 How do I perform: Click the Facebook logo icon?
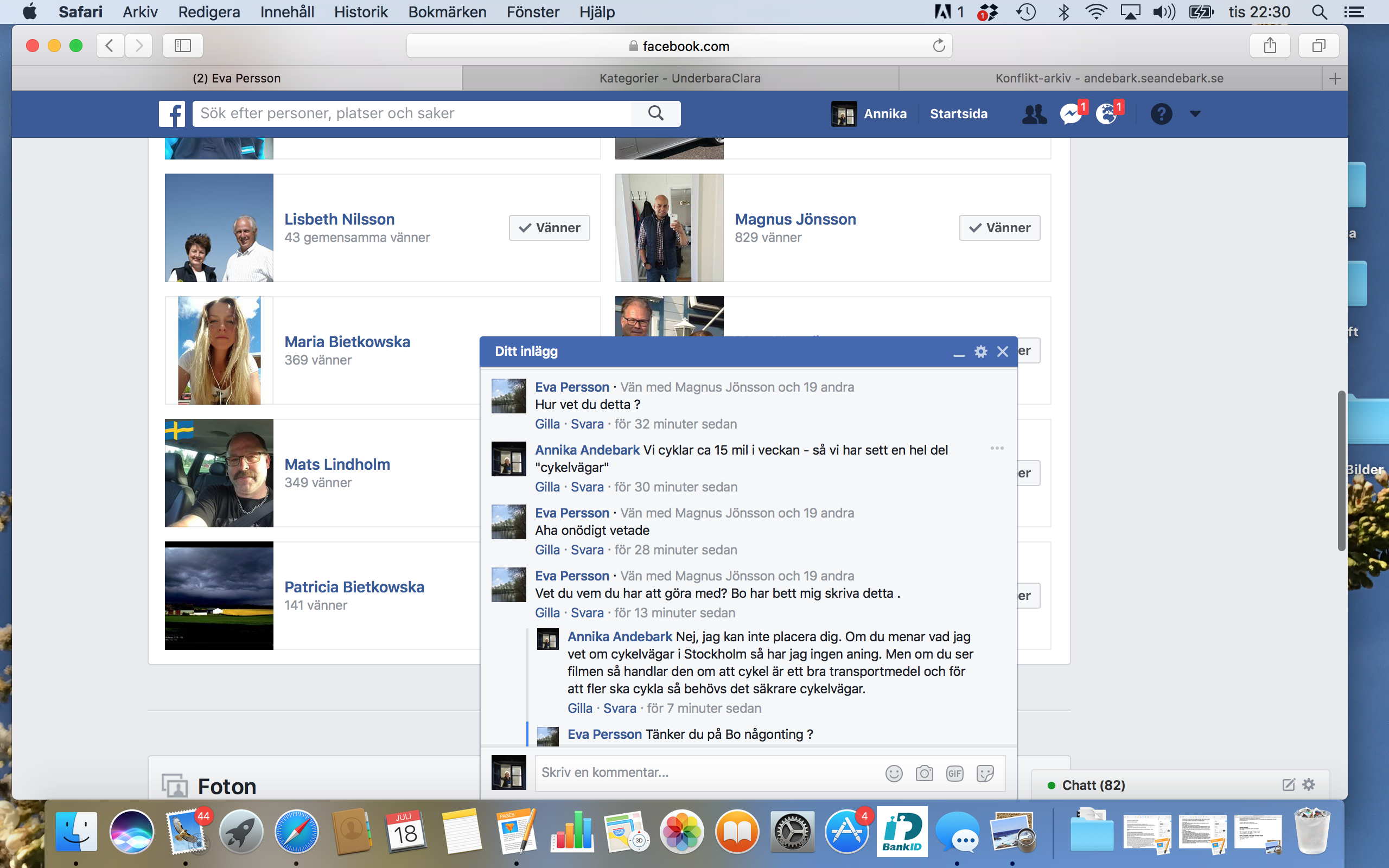pyautogui.click(x=171, y=114)
